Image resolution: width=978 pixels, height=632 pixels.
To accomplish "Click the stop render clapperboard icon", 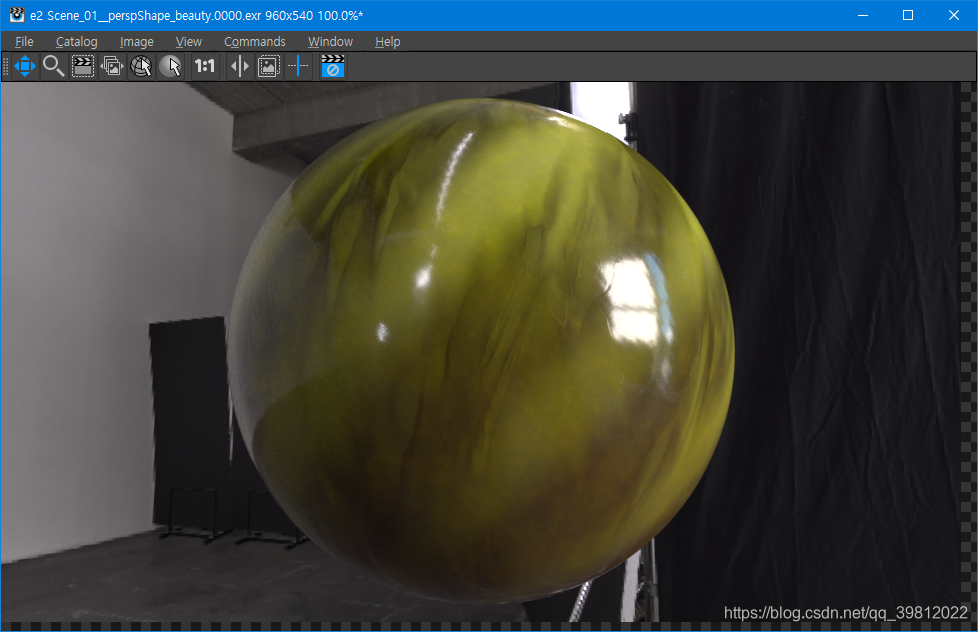I will (x=332, y=66).
